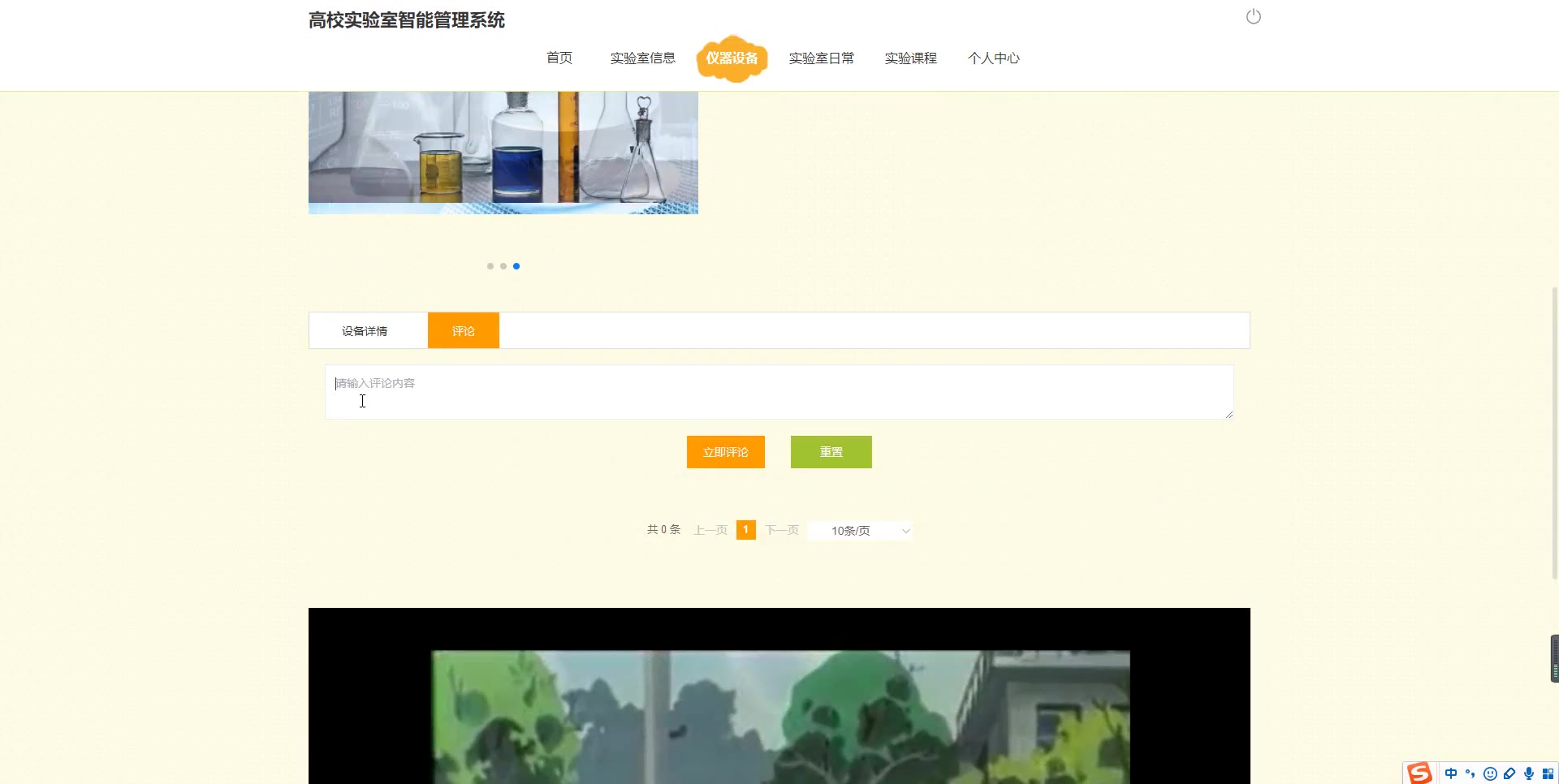Open the 实验室信息 menu item
This screenshot has height=784, width=1559.
click(643, 58)
